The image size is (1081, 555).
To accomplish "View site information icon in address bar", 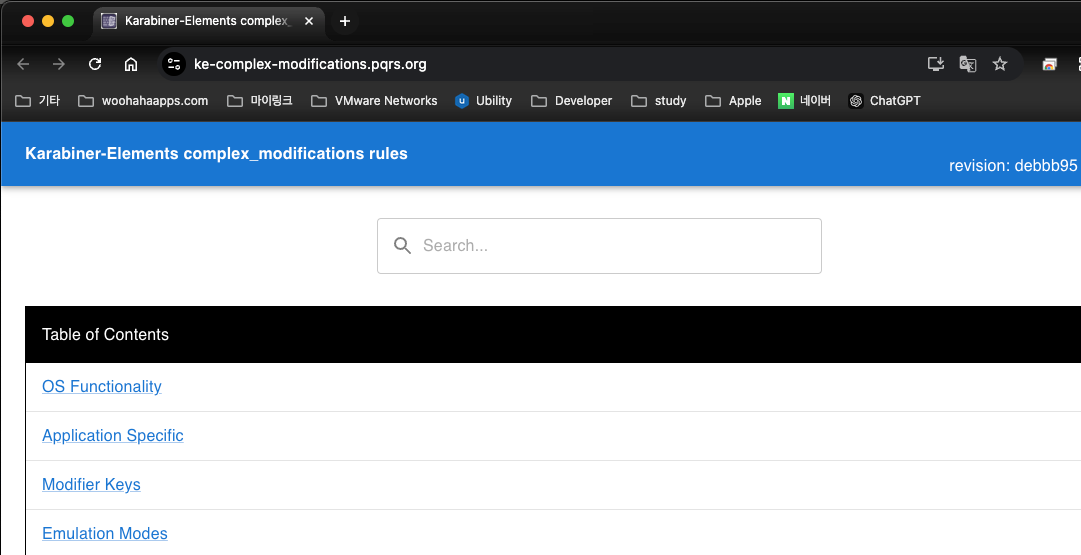I will 174,64.
